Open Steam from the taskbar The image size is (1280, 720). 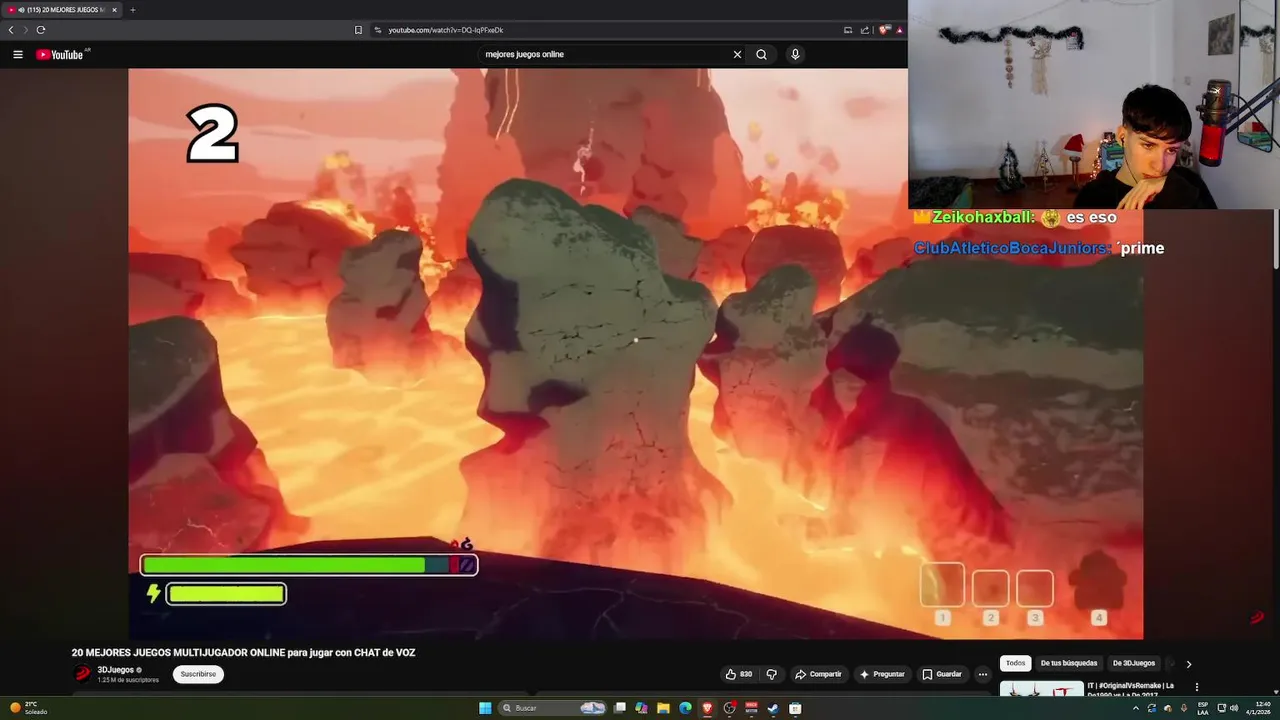773,708
